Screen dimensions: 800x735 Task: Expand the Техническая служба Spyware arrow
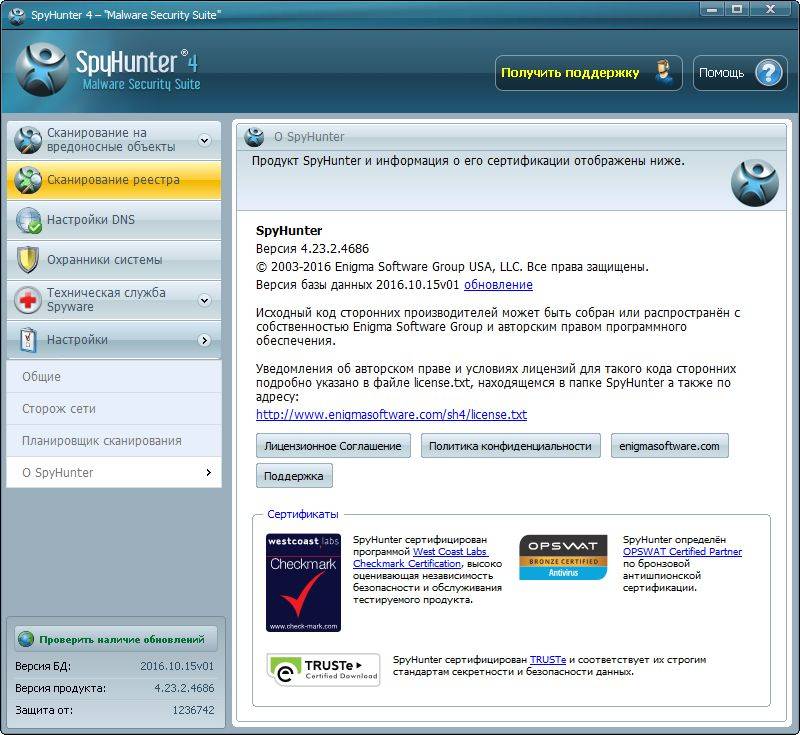205,300
